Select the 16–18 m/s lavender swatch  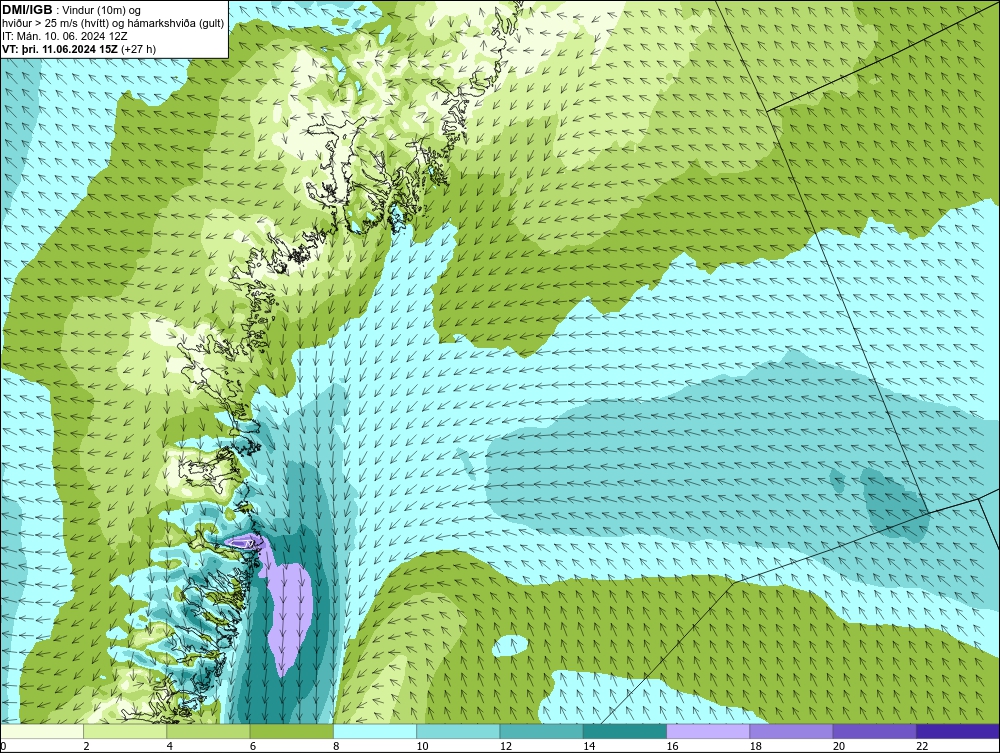(x=708, y=731)
